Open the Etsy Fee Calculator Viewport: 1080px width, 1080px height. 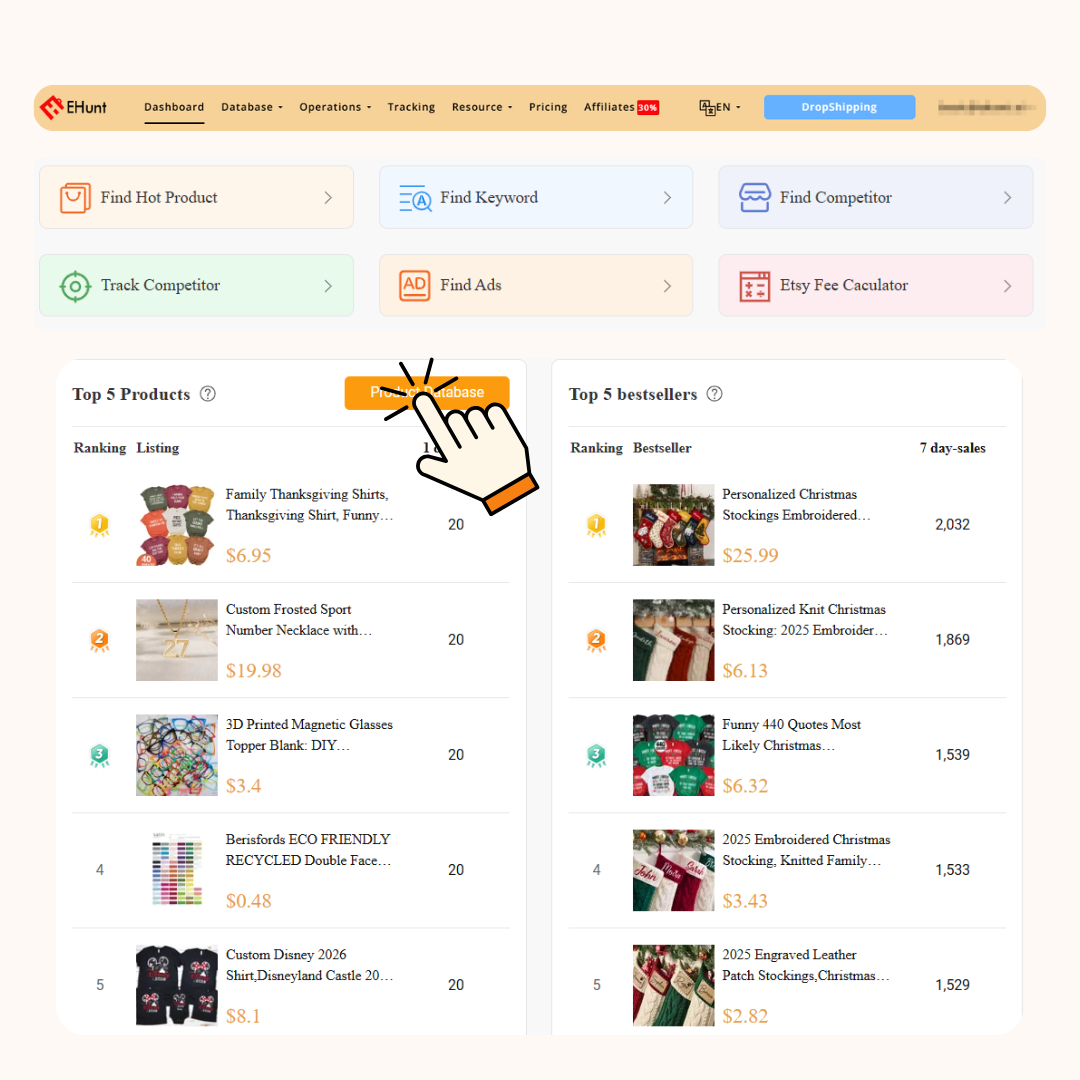pos(875,285)
